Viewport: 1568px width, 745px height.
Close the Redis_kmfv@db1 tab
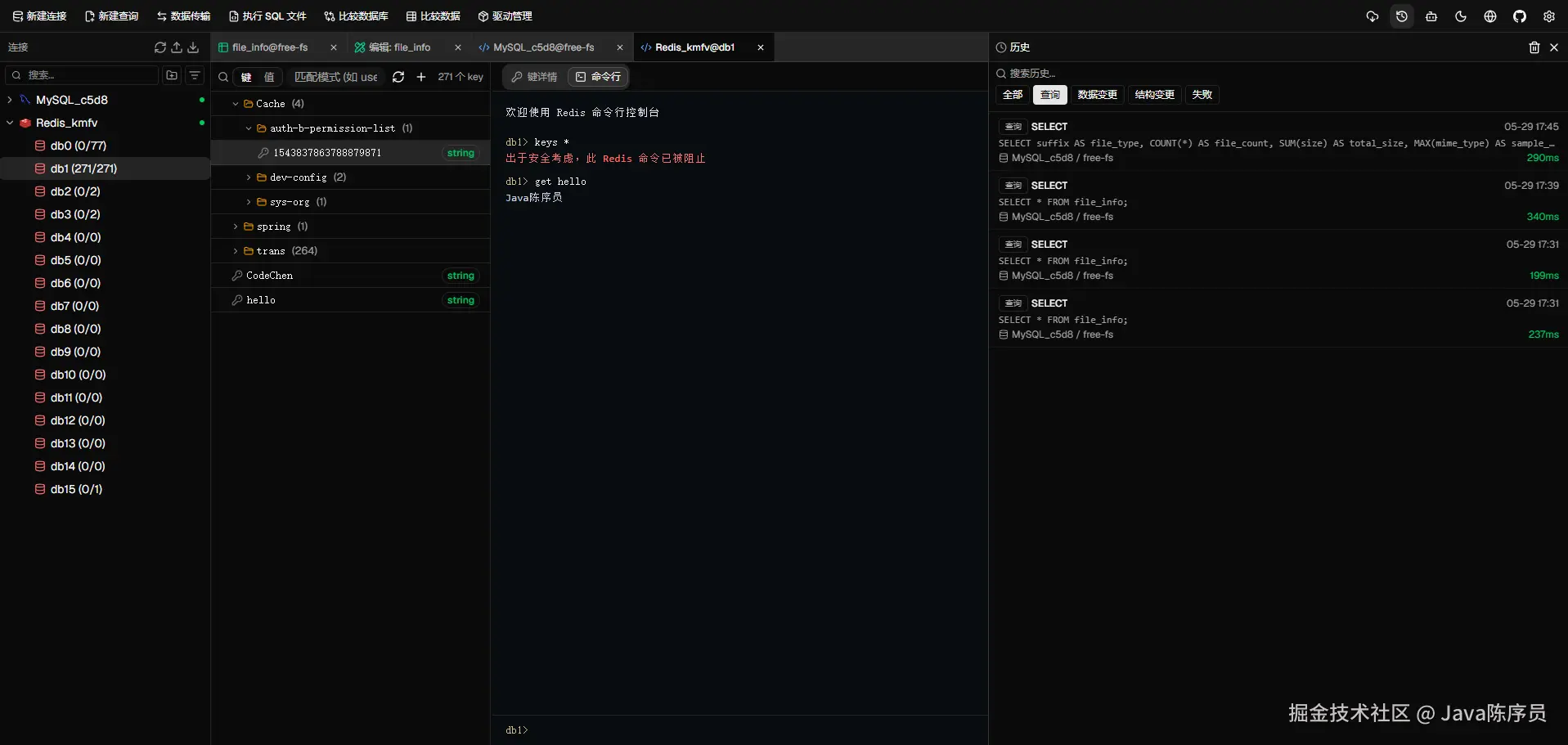coord(761,47)
